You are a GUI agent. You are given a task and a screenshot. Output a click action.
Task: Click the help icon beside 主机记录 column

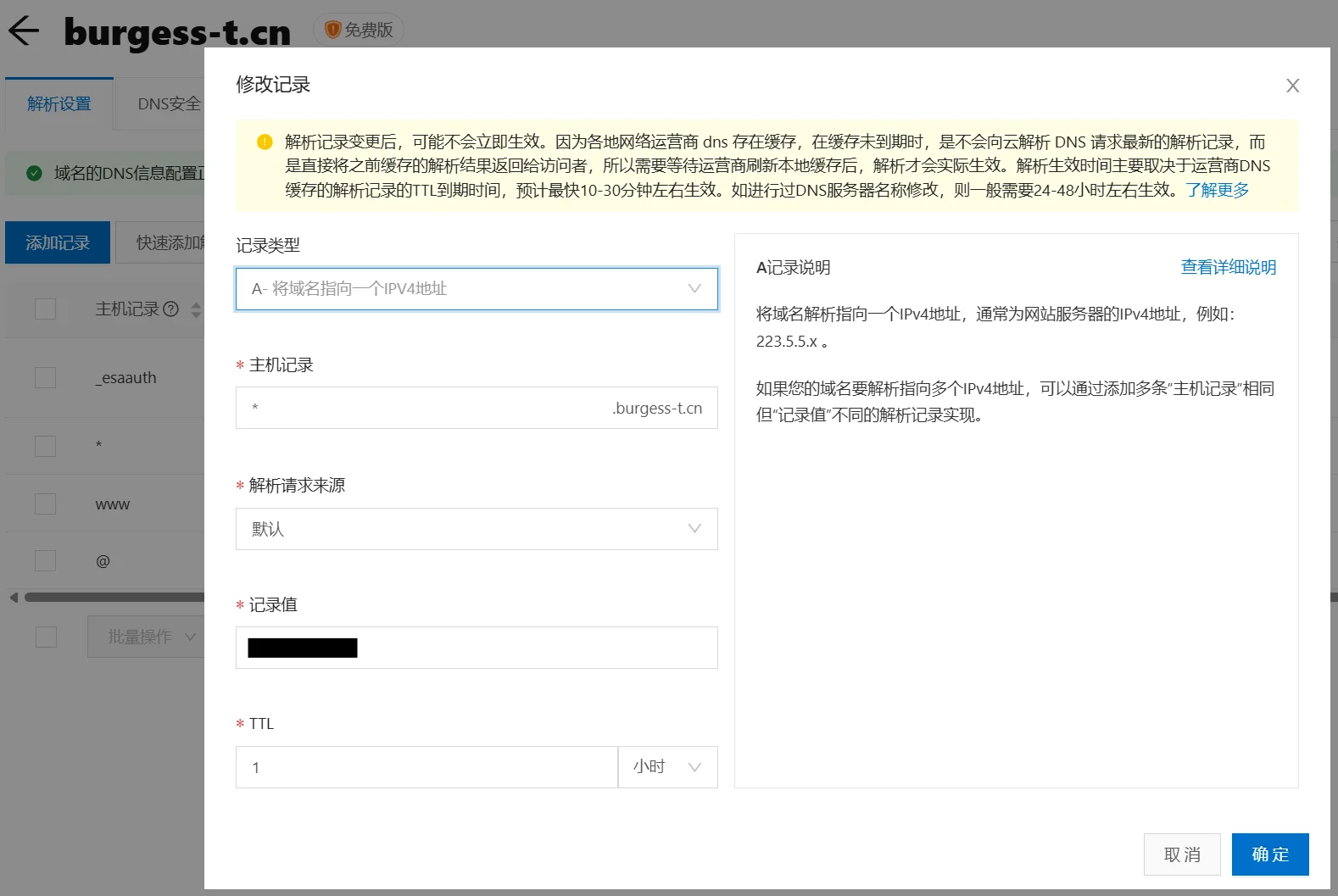171,309
